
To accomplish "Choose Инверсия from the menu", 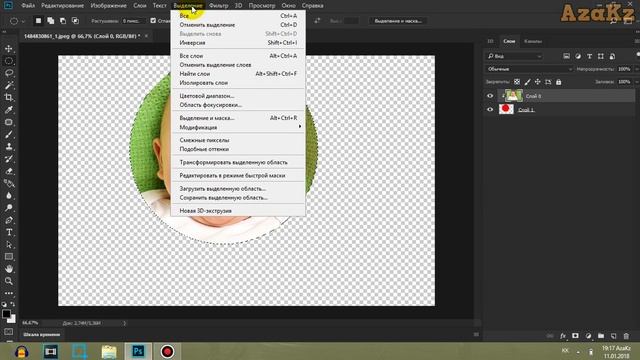I will (238, 43).
